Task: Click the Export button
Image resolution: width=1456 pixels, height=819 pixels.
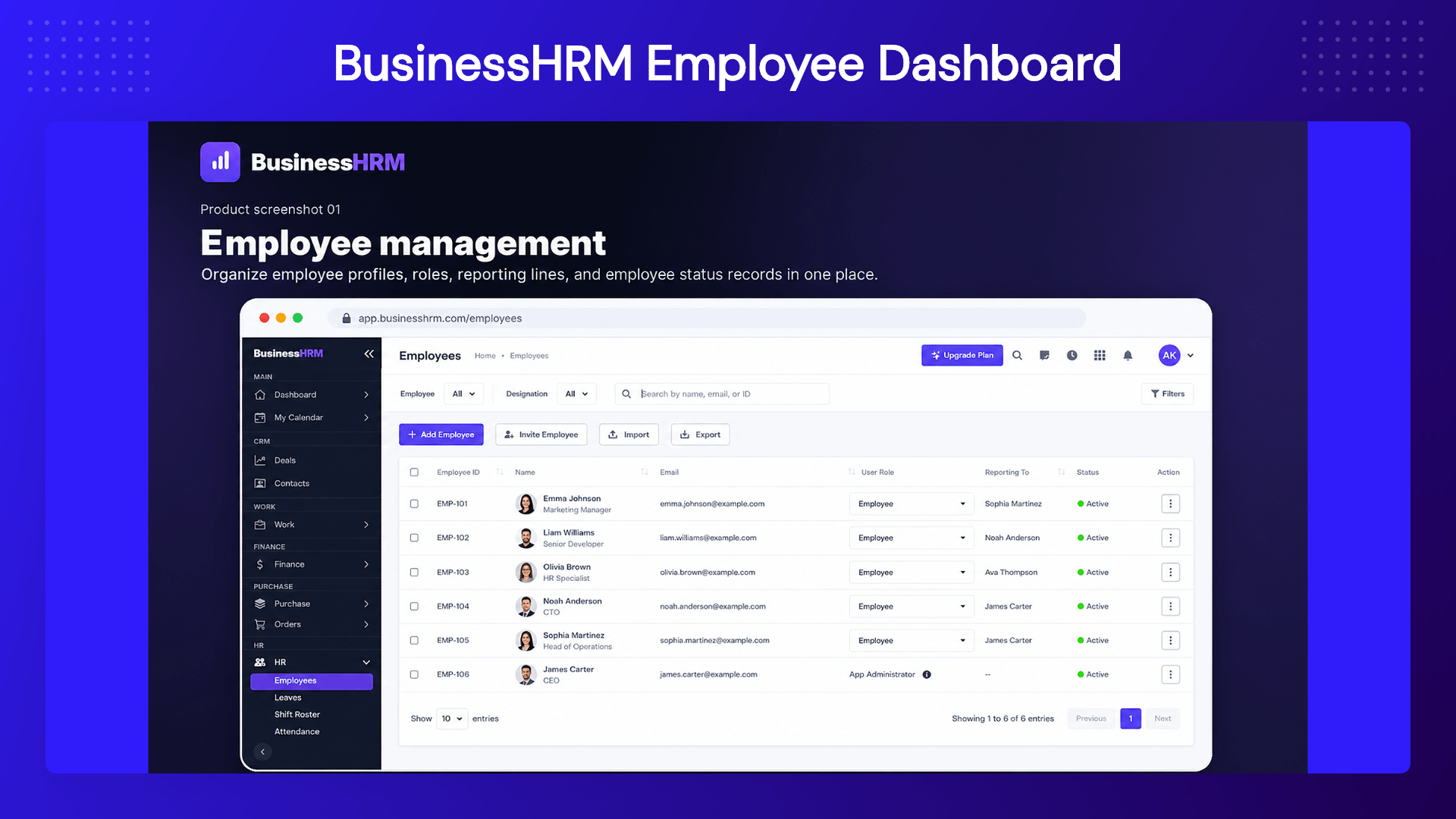Action: click(x=701, y=435)
